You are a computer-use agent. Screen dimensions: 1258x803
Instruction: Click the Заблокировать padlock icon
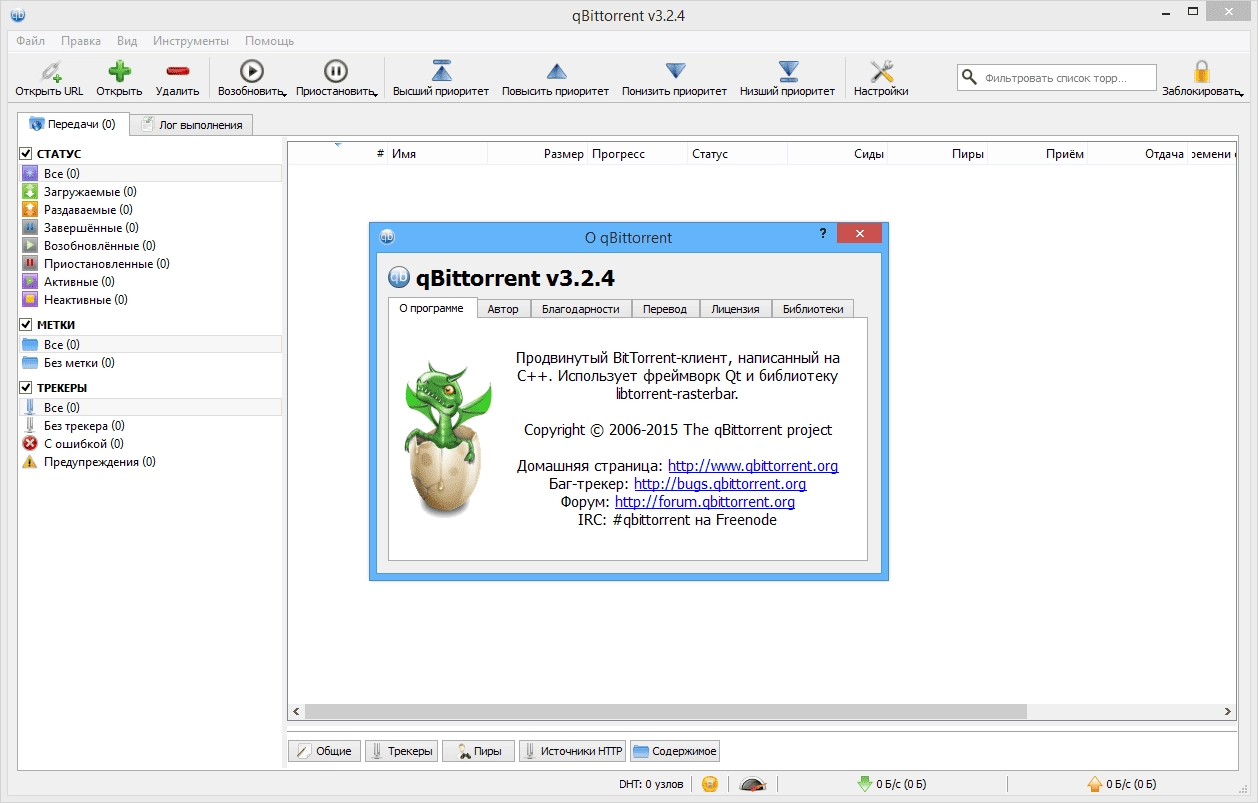click(x=1201, y=71)
